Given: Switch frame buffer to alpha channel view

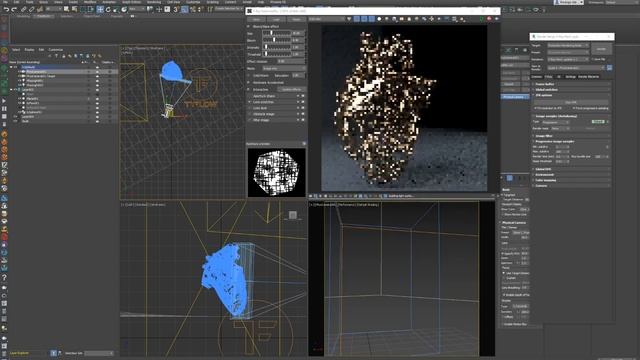Looking at the screenshot, I should click(x=379, y=19).
